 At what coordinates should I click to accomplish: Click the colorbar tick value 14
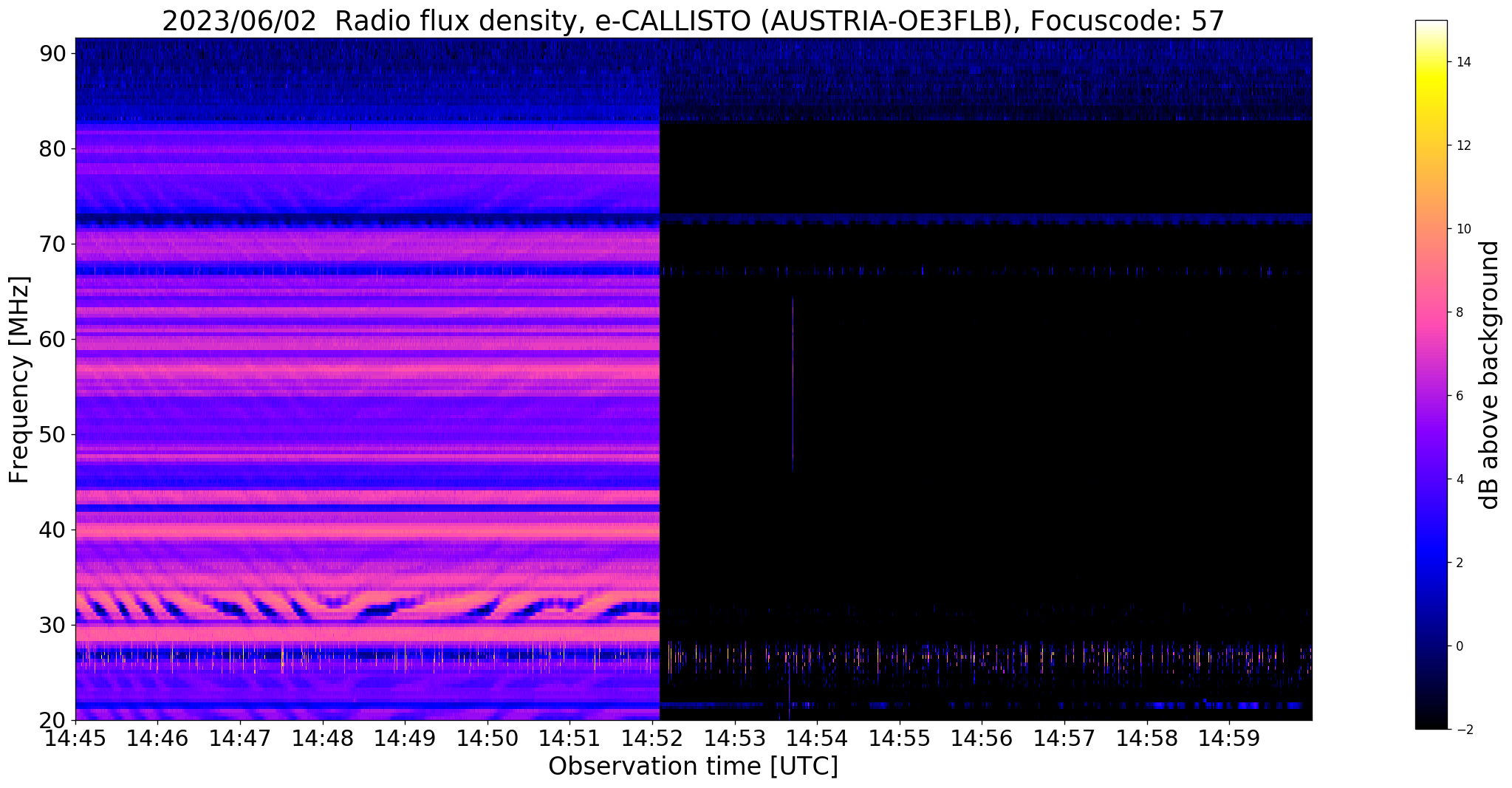[x=1463, y=62]
